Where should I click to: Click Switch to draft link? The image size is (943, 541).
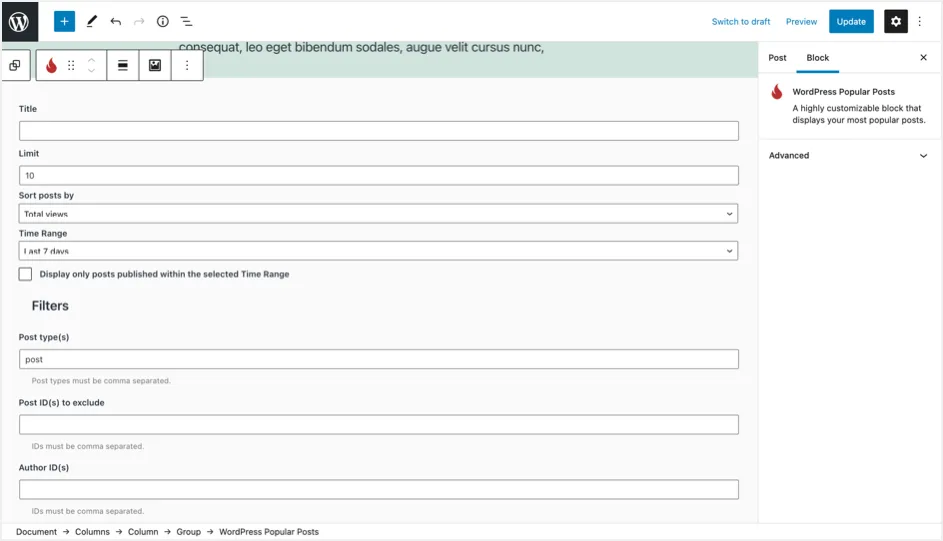pos(741,22)
